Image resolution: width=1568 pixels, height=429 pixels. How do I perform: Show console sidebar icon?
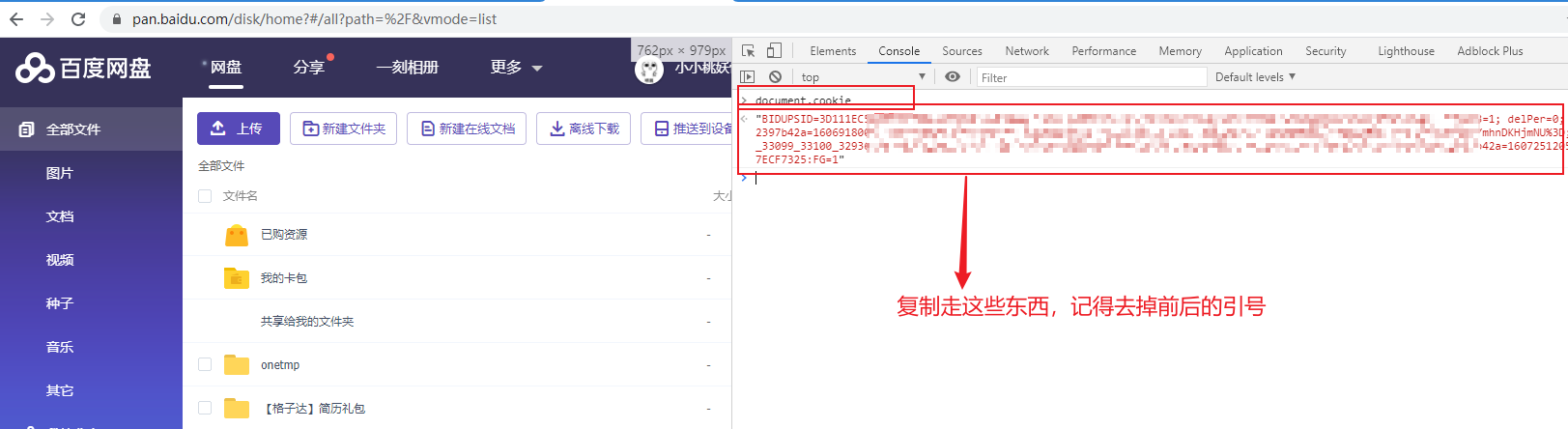pos(748,76)
